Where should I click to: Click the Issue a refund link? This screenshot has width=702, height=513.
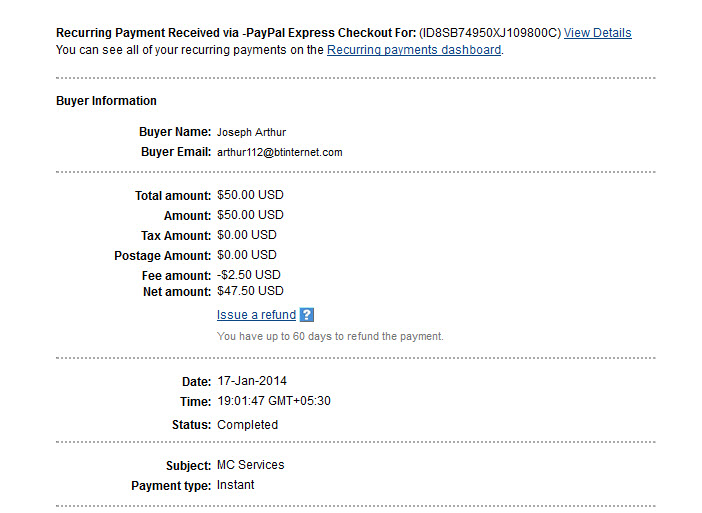256,315
